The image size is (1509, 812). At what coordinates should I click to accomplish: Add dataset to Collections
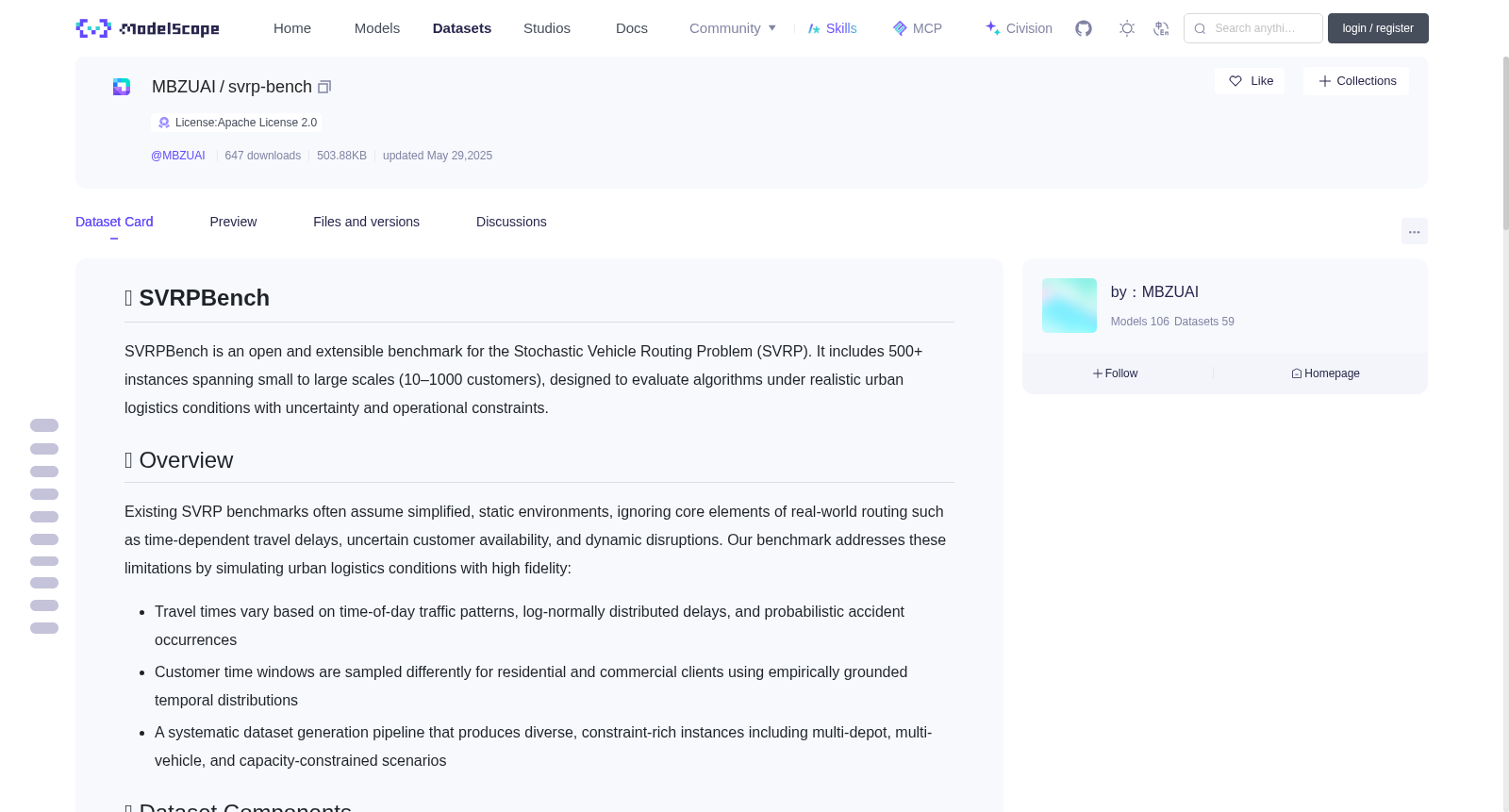[x=1356, y=81]
